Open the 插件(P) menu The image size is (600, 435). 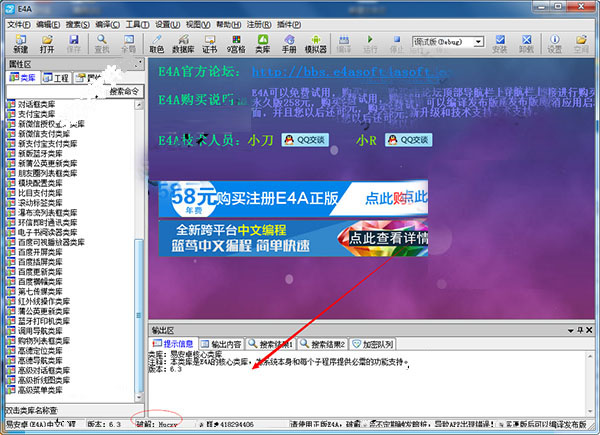coord(289,24)
